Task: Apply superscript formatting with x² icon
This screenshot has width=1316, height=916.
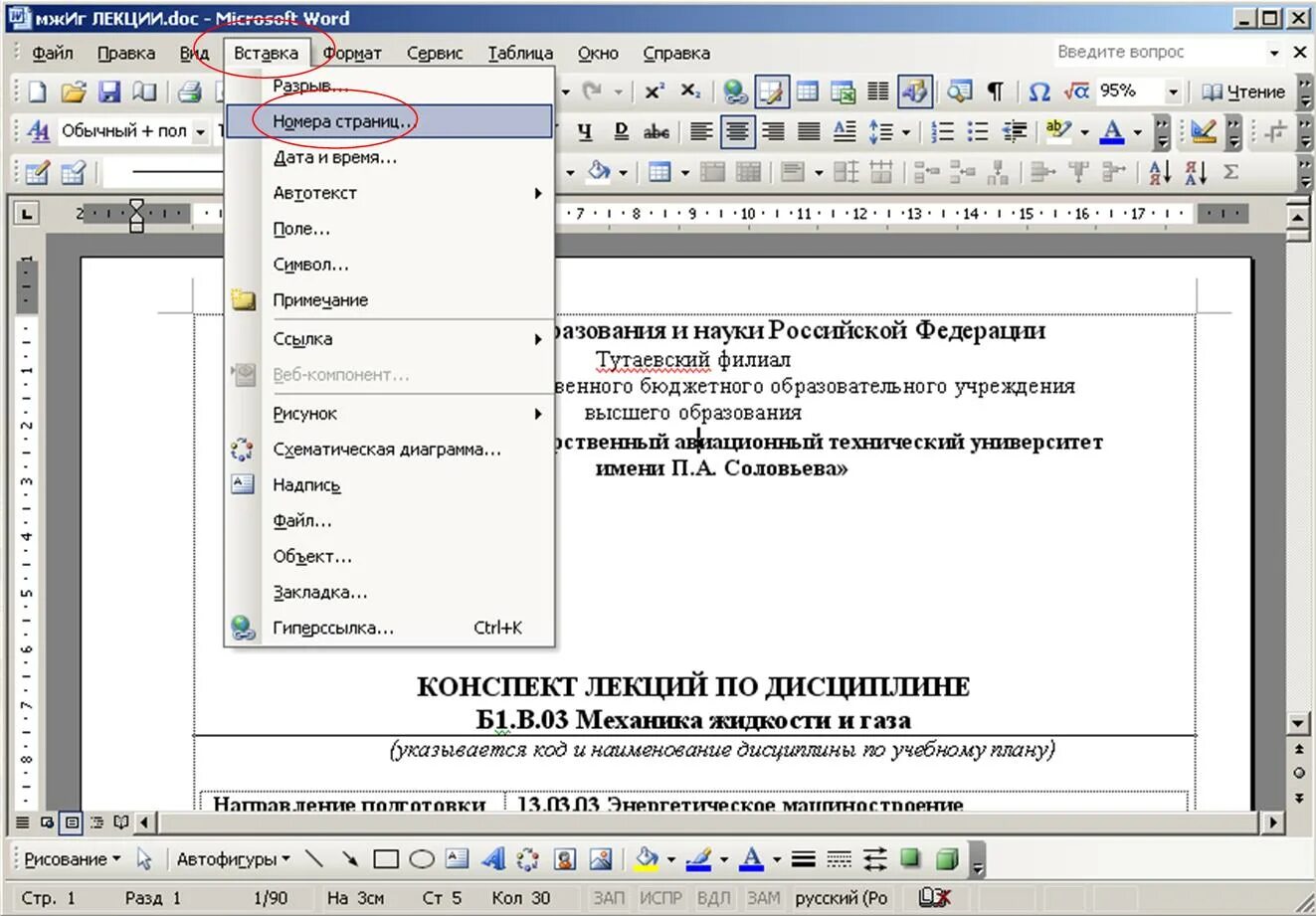Action: click(655, 92)
